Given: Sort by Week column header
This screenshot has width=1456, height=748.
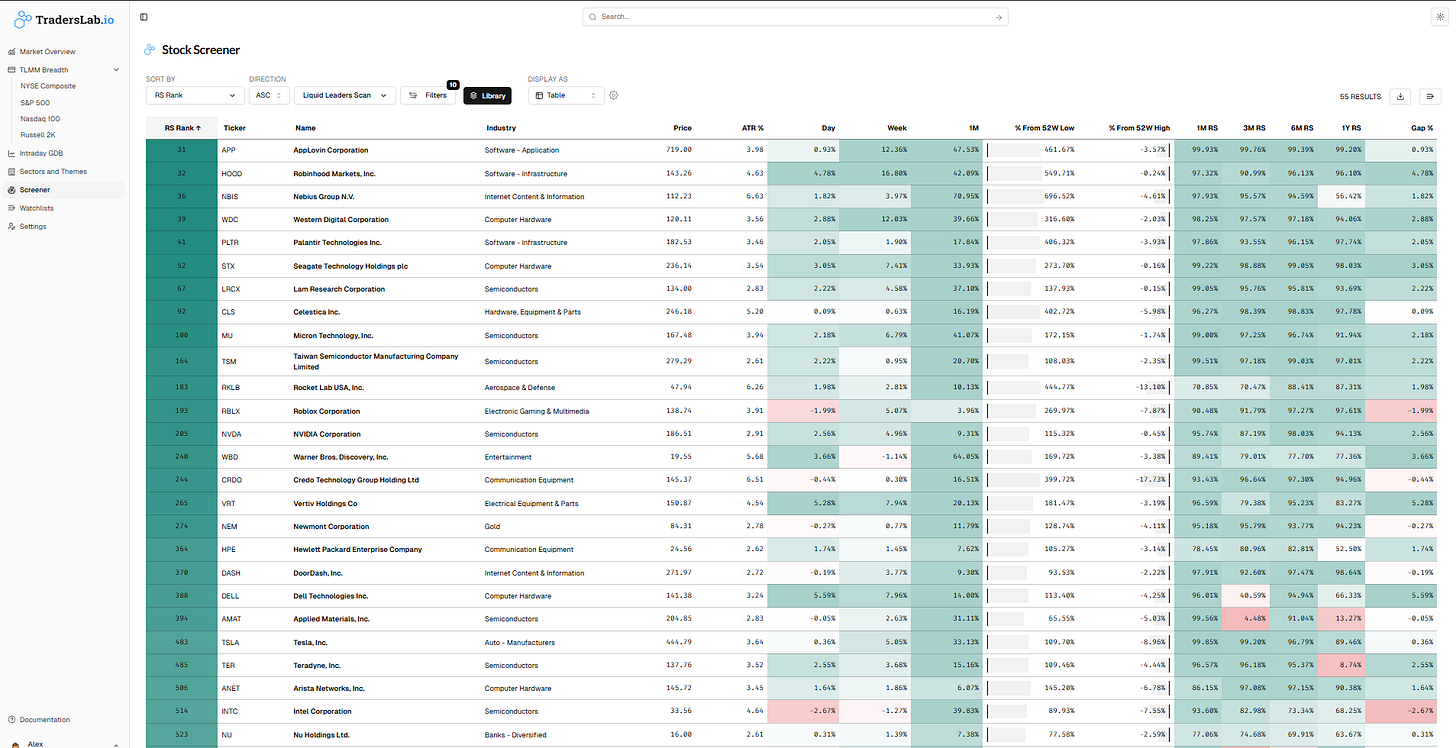Looking at the screenshot, I should tap(897, 128).
